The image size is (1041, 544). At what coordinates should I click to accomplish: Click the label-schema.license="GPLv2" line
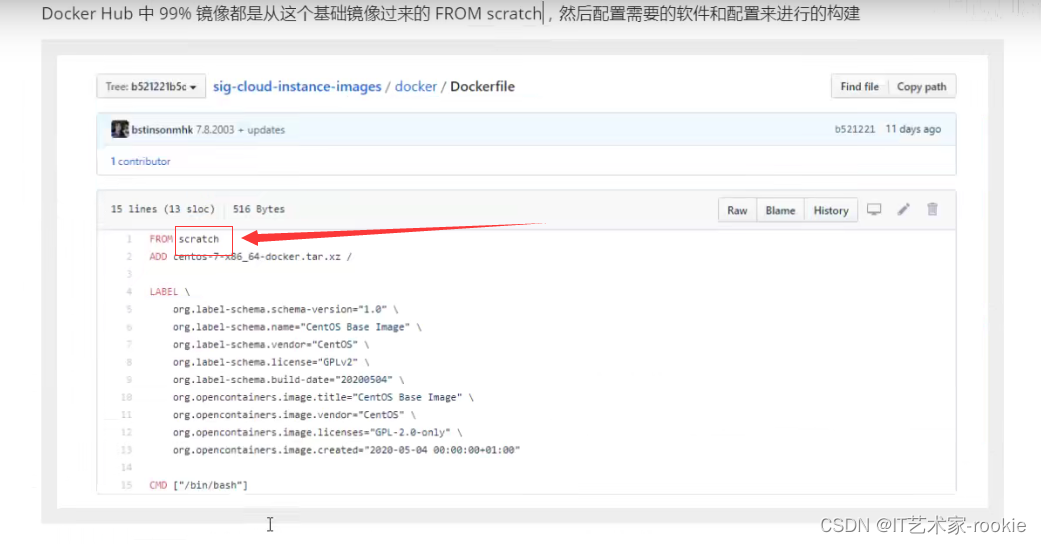tap(271, 362)
